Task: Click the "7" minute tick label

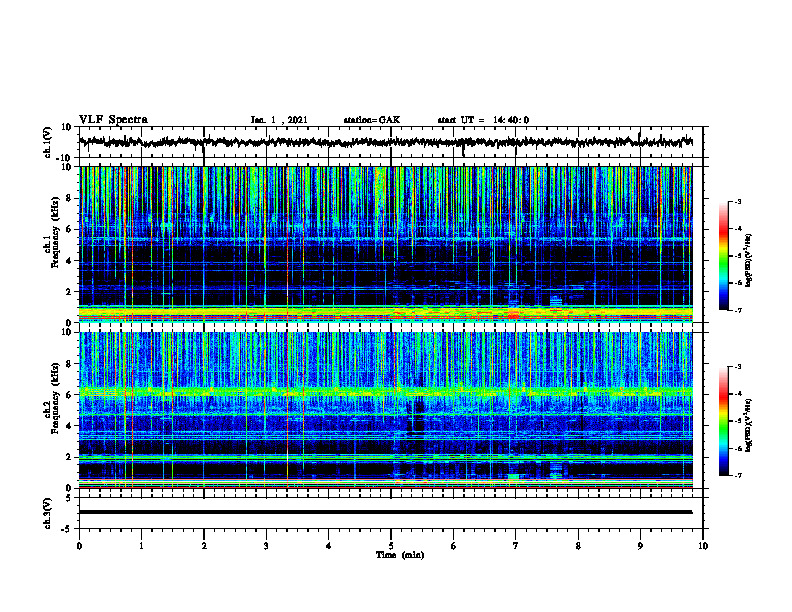Action: (516, 546)
